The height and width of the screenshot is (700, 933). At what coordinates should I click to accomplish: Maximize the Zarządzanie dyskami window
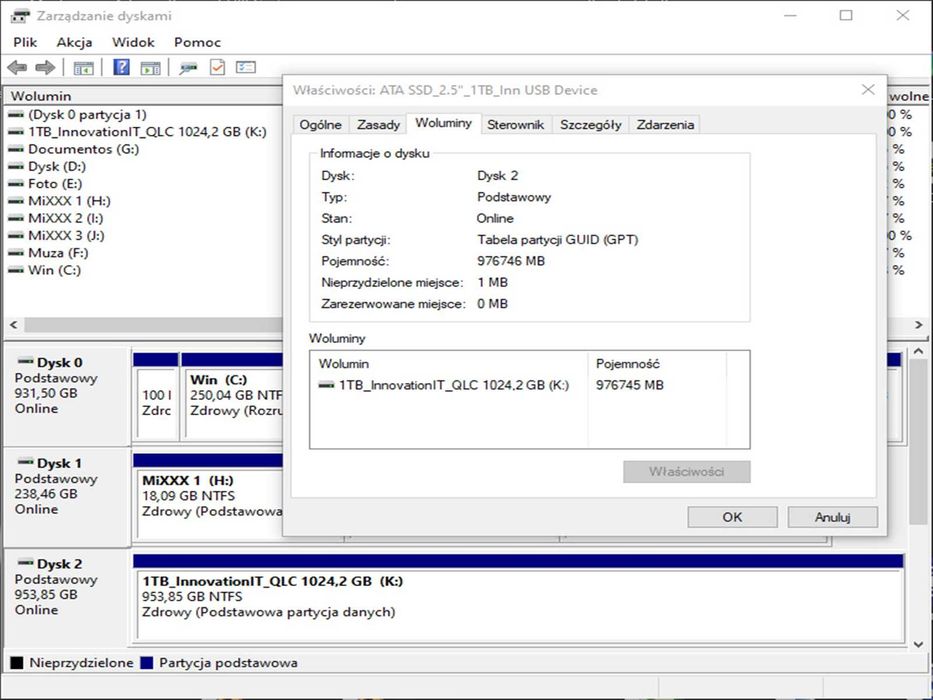pyautogui.click(x=846, y=16)
